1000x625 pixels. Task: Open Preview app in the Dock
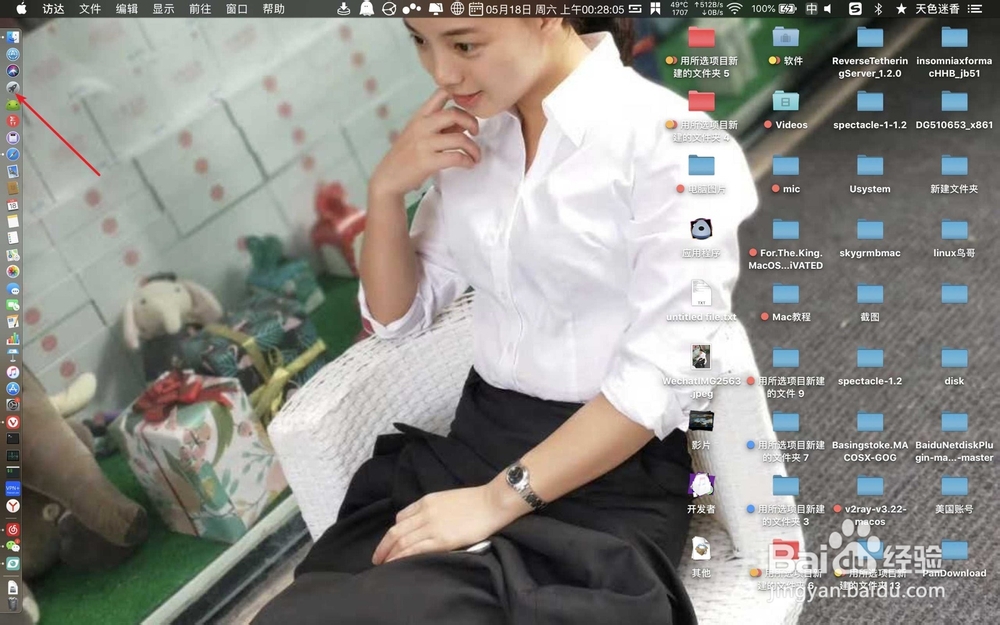[x=12, y=171]
